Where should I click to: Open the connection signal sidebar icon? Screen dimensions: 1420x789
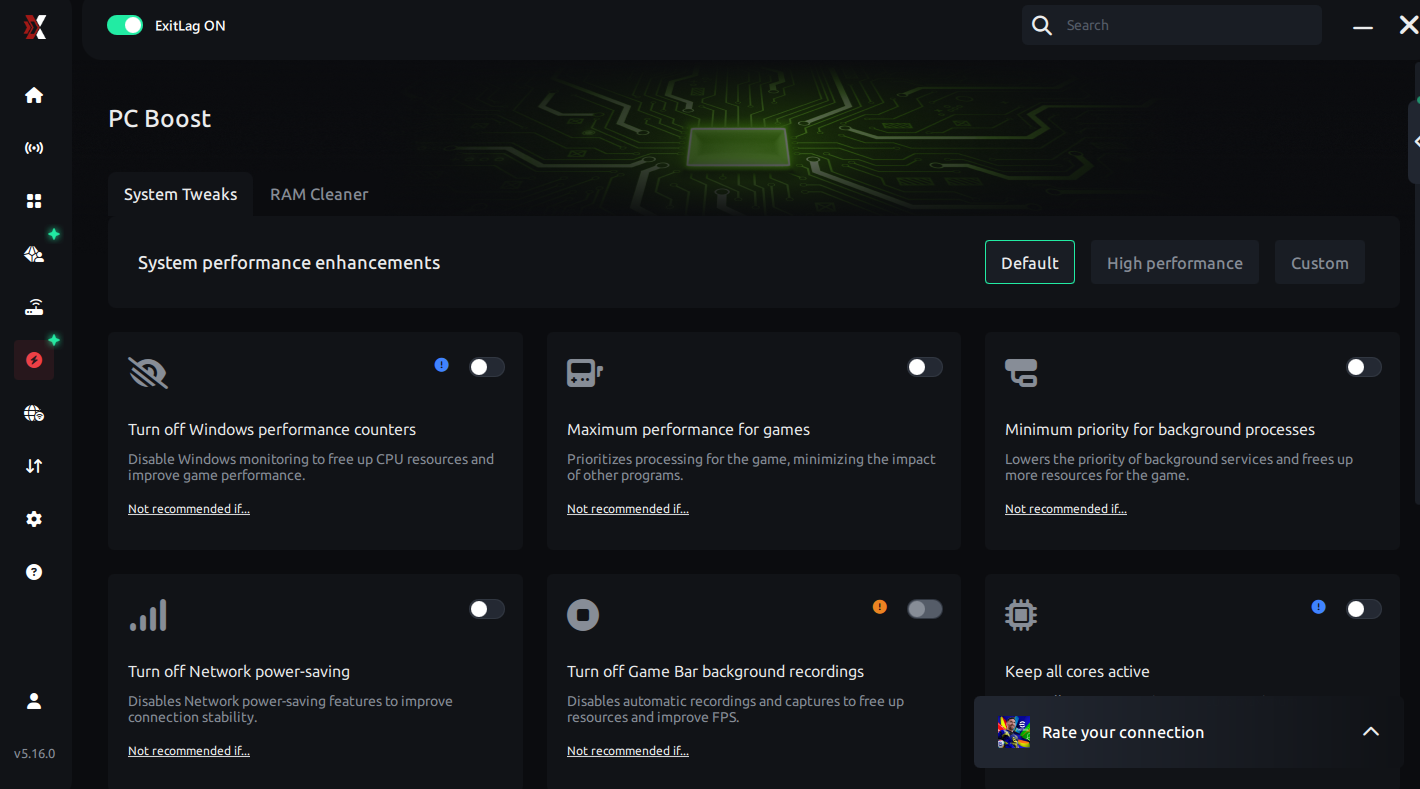(34, 148)
